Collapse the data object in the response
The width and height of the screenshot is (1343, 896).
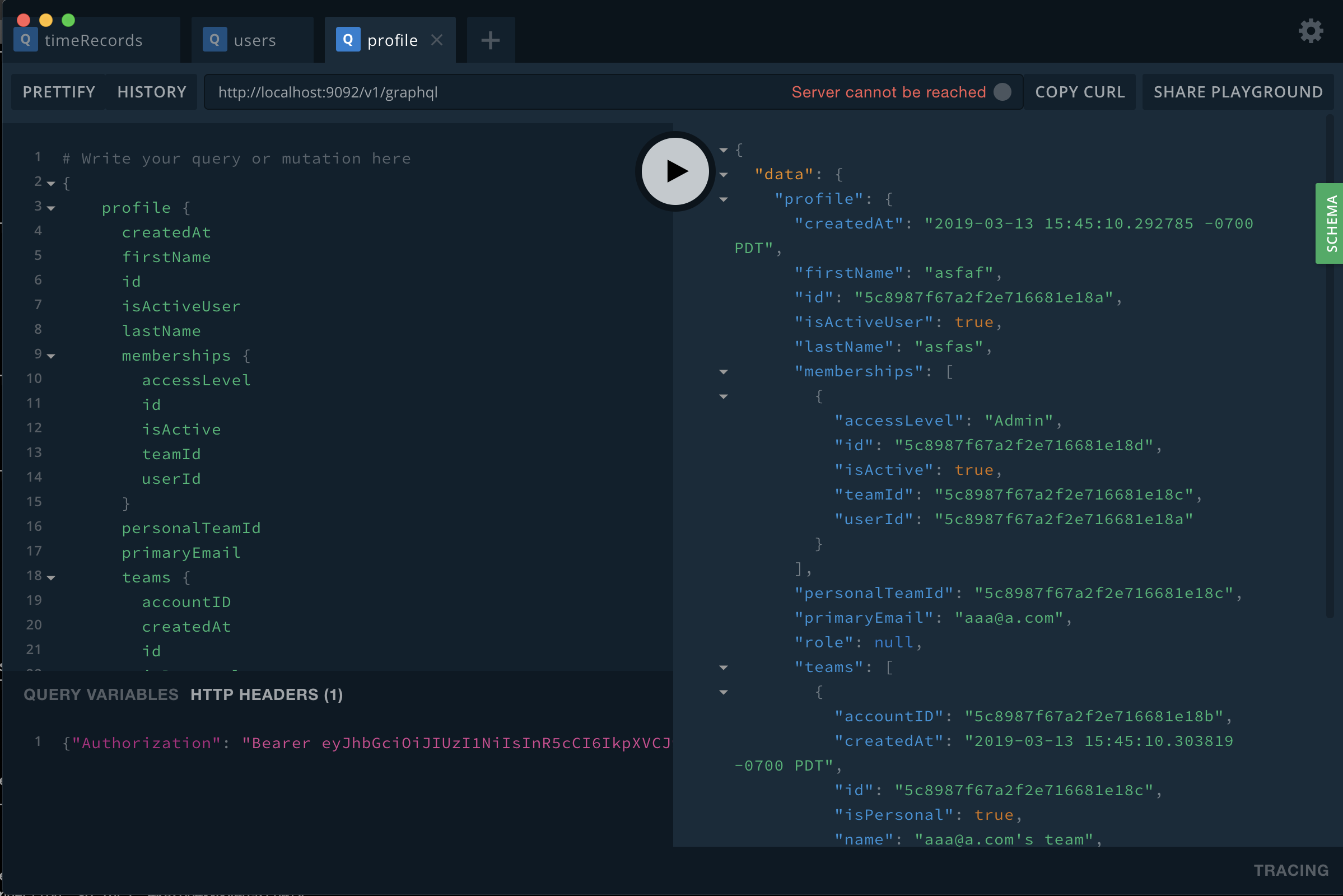pos(724,175)
